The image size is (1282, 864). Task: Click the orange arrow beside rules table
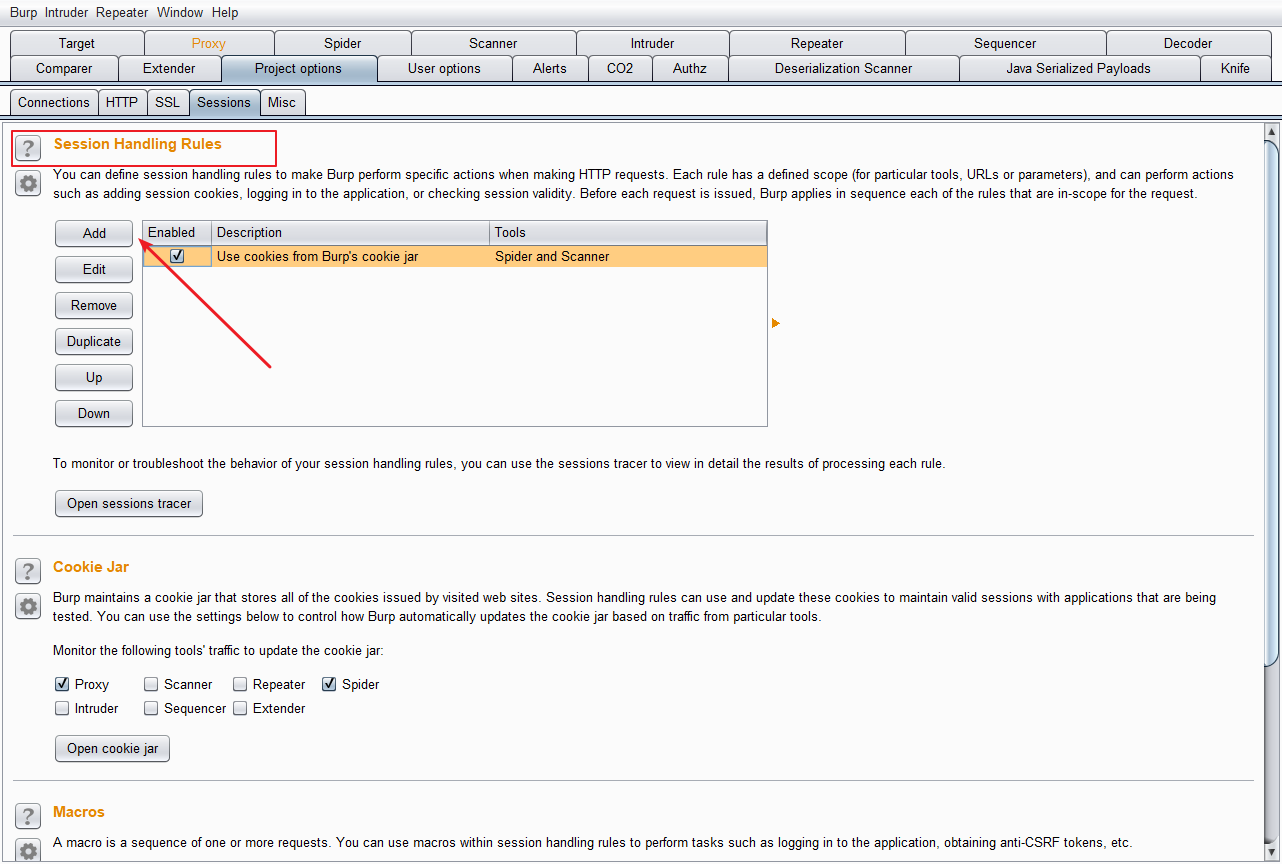(775, 323)
